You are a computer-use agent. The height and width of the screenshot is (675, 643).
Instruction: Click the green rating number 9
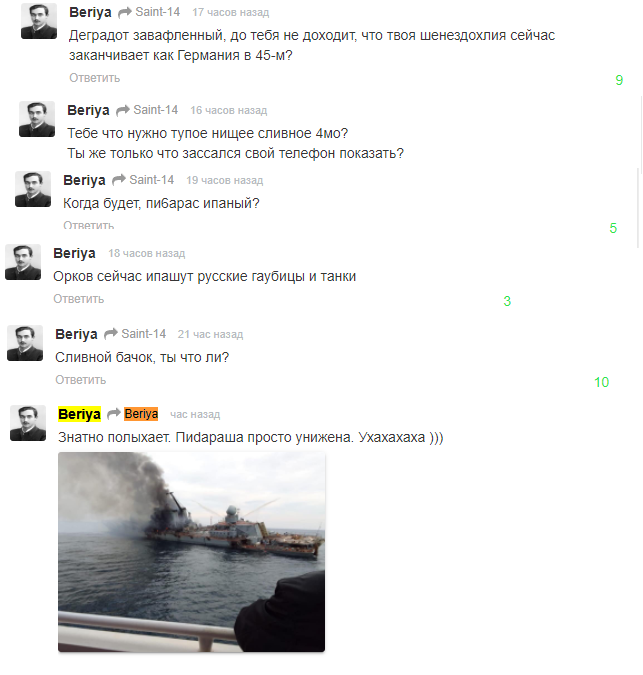[619, 80]
